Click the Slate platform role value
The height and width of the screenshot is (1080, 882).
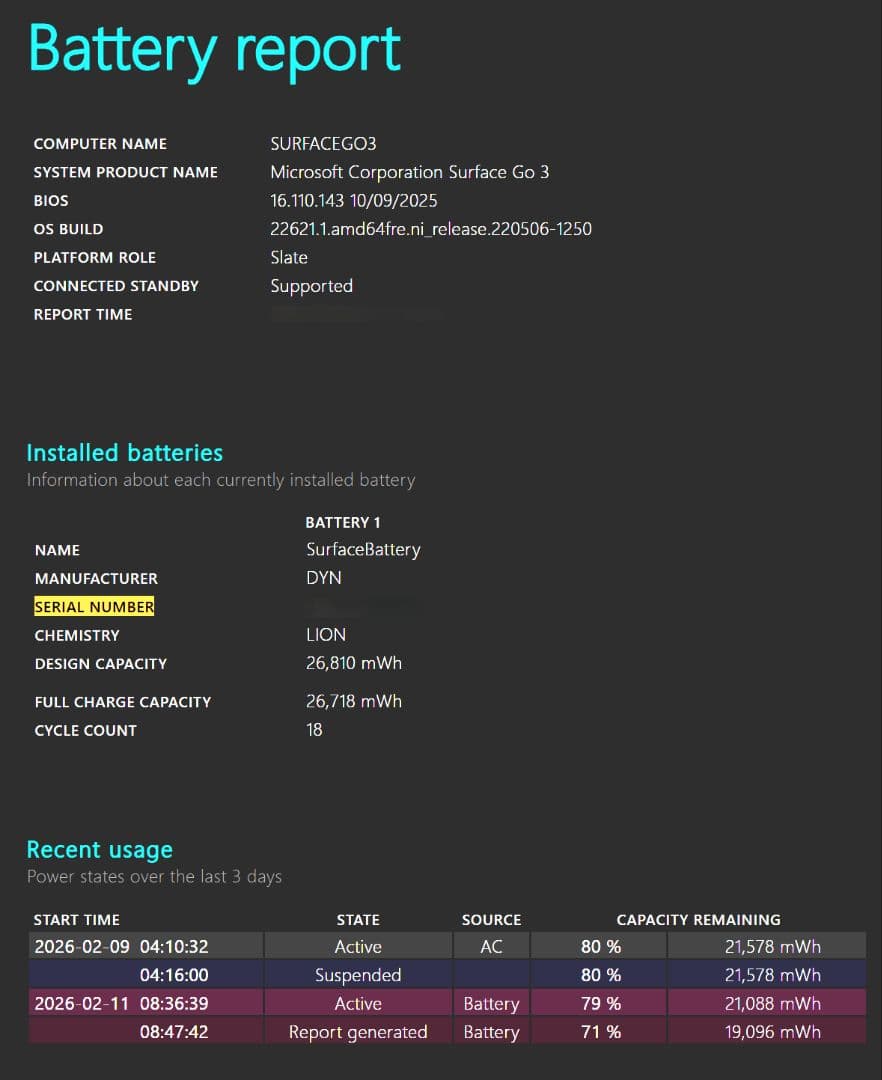(289, 257)
